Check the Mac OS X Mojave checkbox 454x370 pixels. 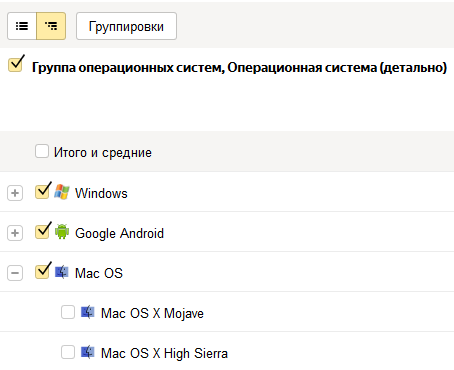click(x=68, y=312)
